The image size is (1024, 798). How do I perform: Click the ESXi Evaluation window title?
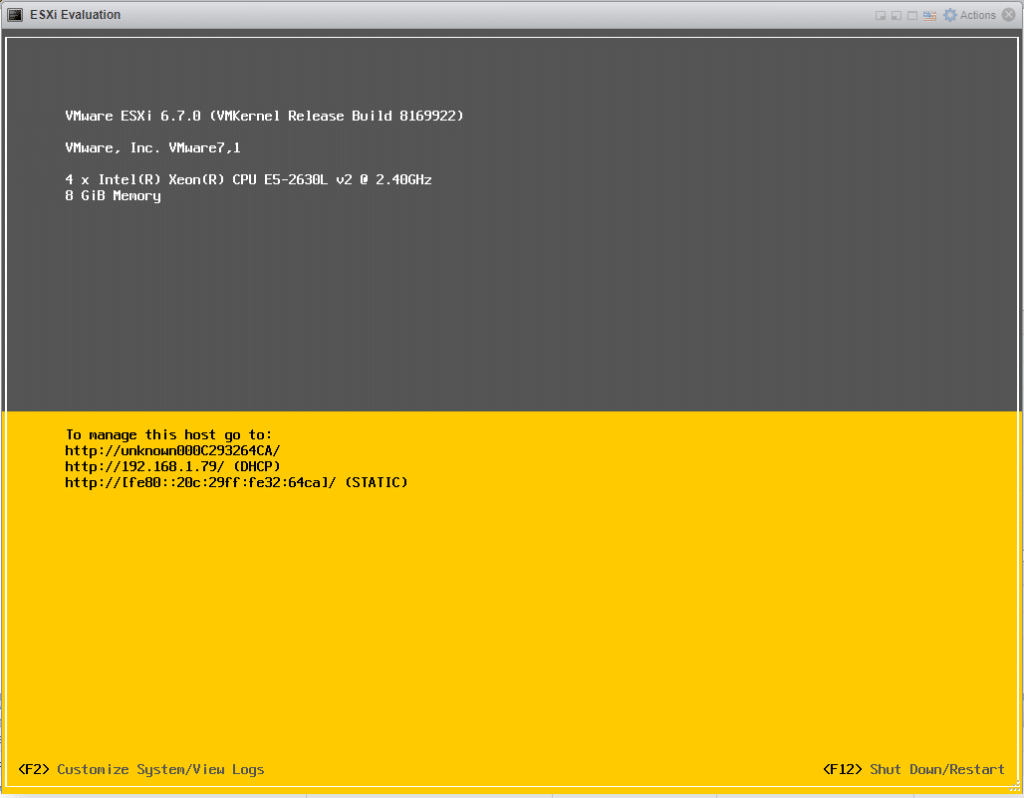coord(75,15)
